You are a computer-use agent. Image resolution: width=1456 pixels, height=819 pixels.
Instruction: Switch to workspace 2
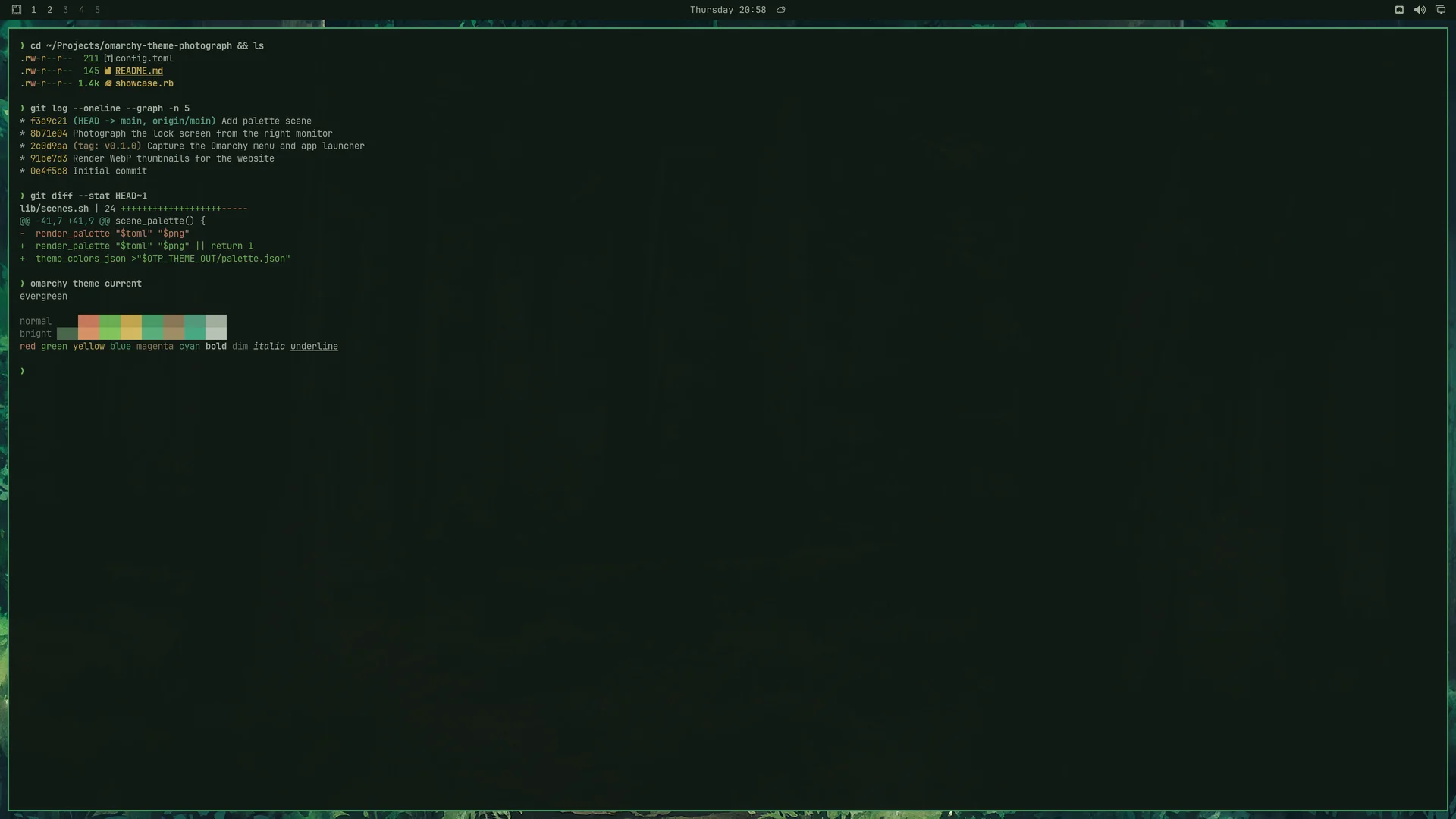[x=49, y=10]
